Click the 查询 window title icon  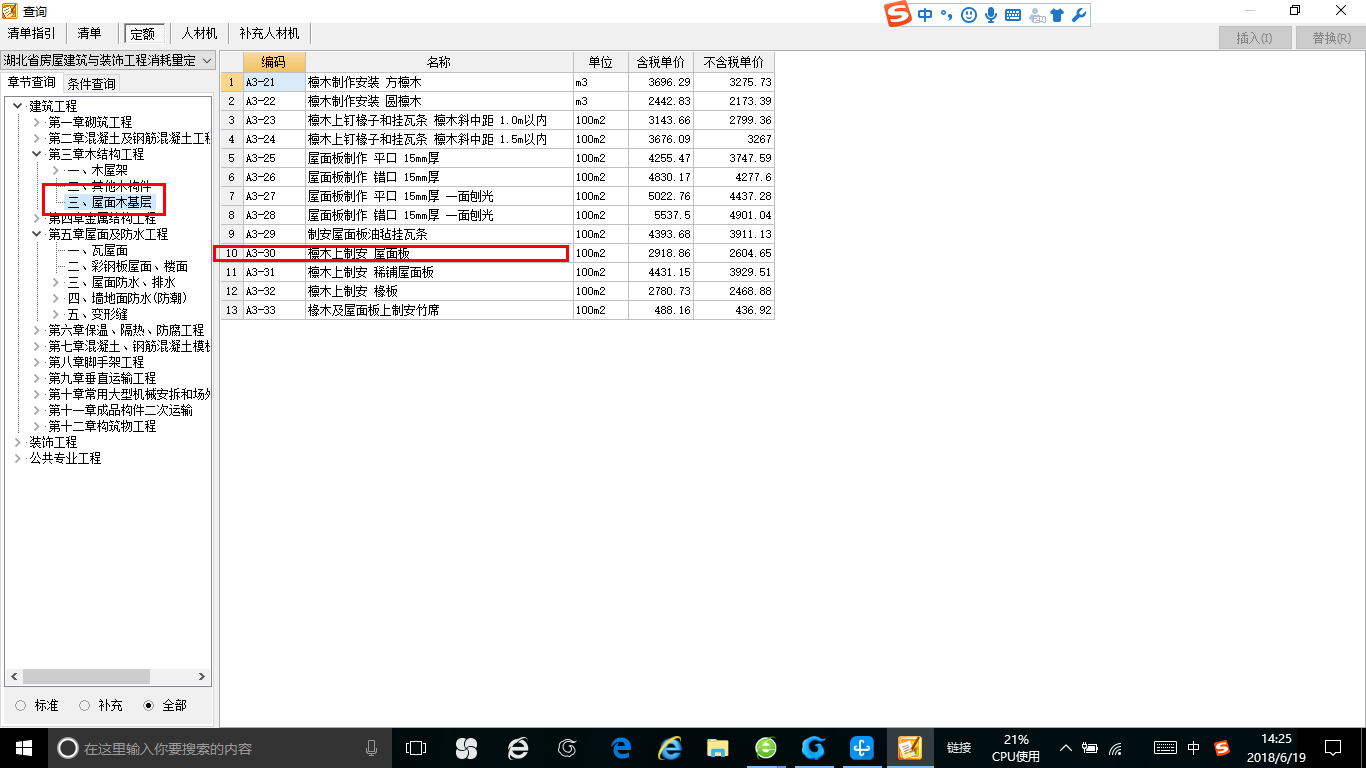click(x=11, y=10)
